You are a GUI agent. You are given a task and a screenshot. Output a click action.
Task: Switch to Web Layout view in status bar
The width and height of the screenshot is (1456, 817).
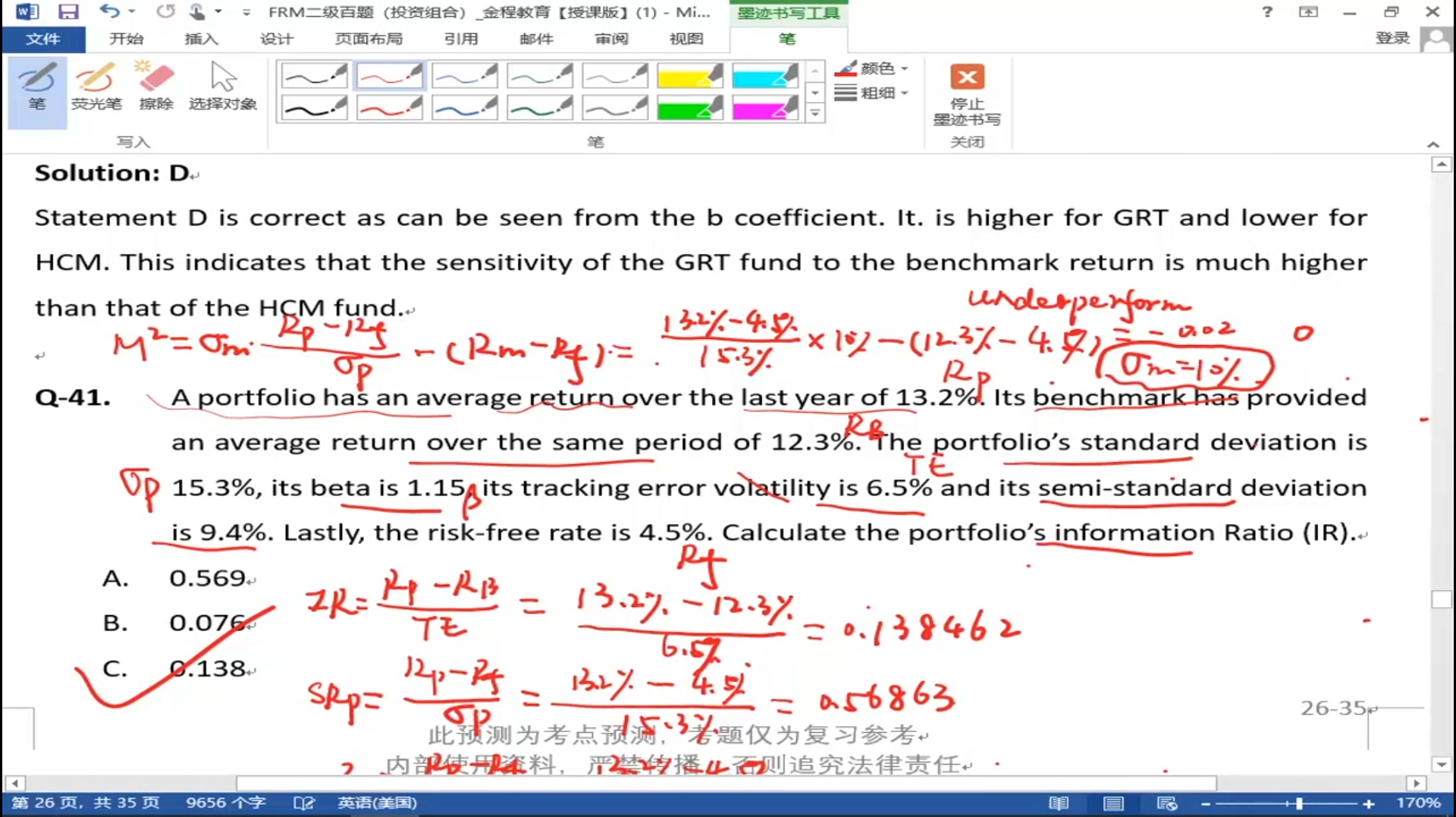[1166, 803]
